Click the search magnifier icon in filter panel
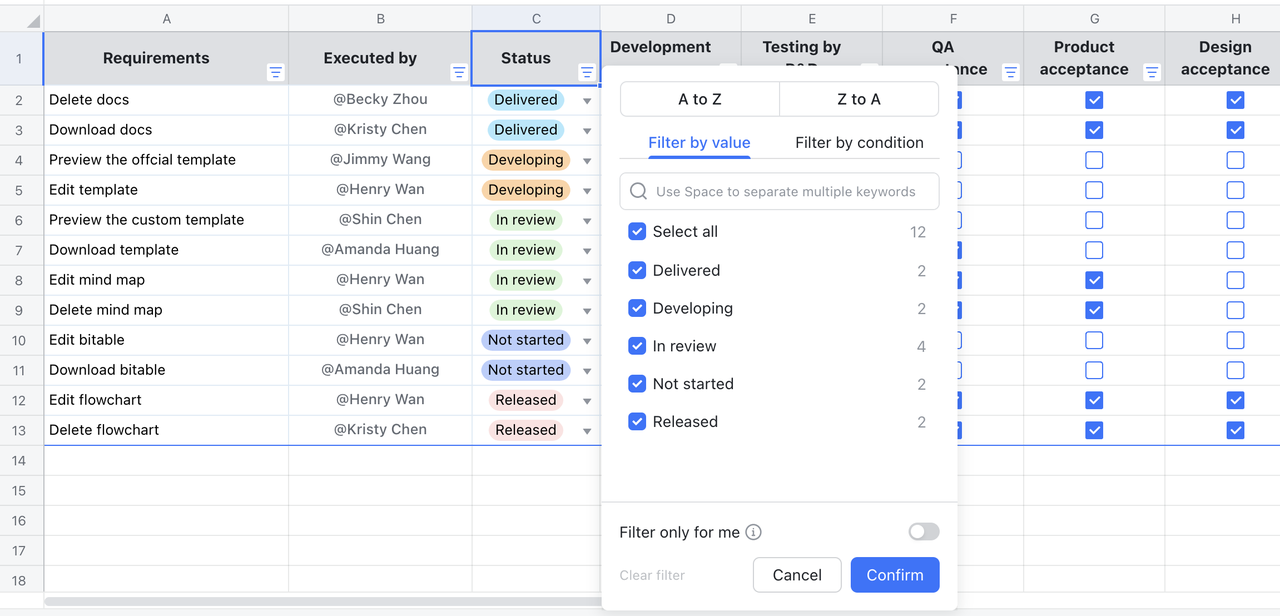Image resolution: width=1280 pixels, height=616 pixels. click(638, 191)
